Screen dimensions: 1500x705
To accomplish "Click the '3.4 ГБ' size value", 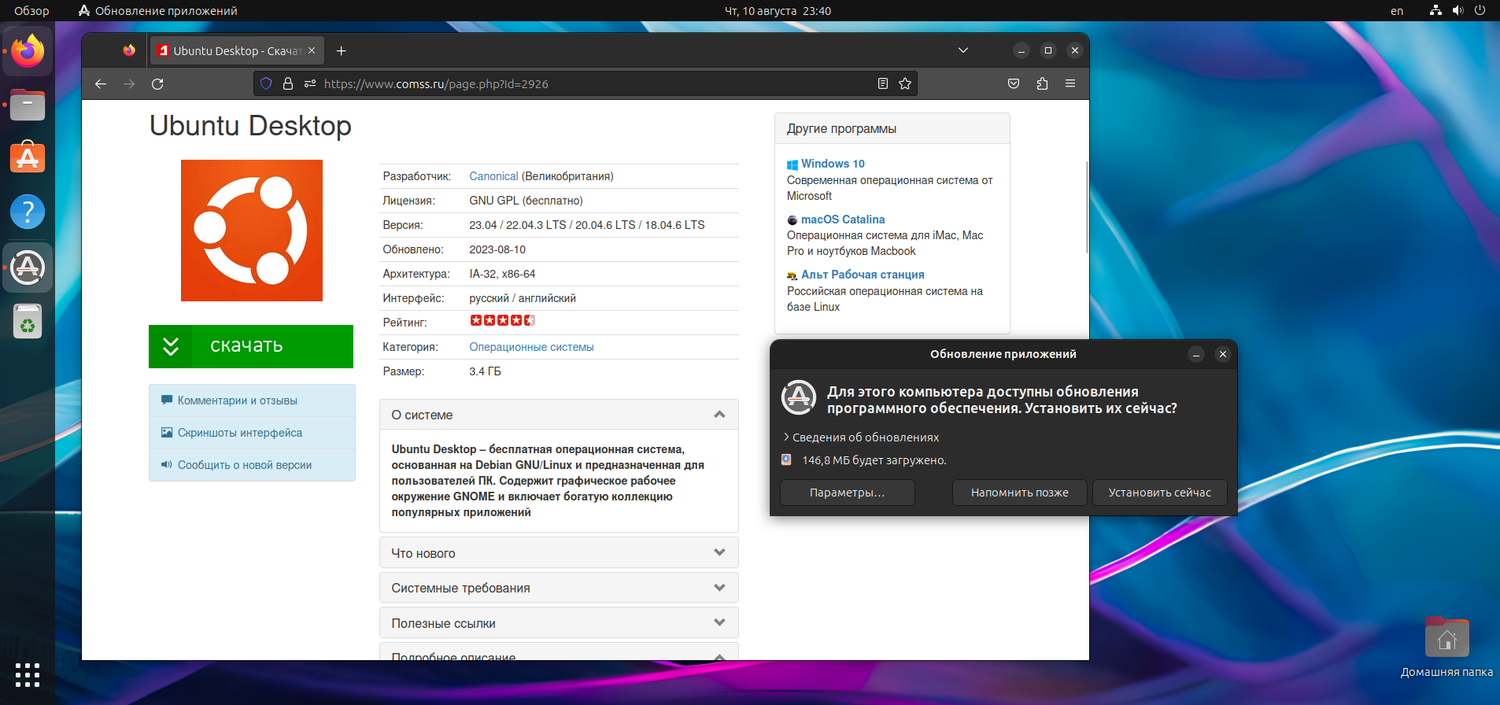I will pyautogui.click(x=485, y=371).
